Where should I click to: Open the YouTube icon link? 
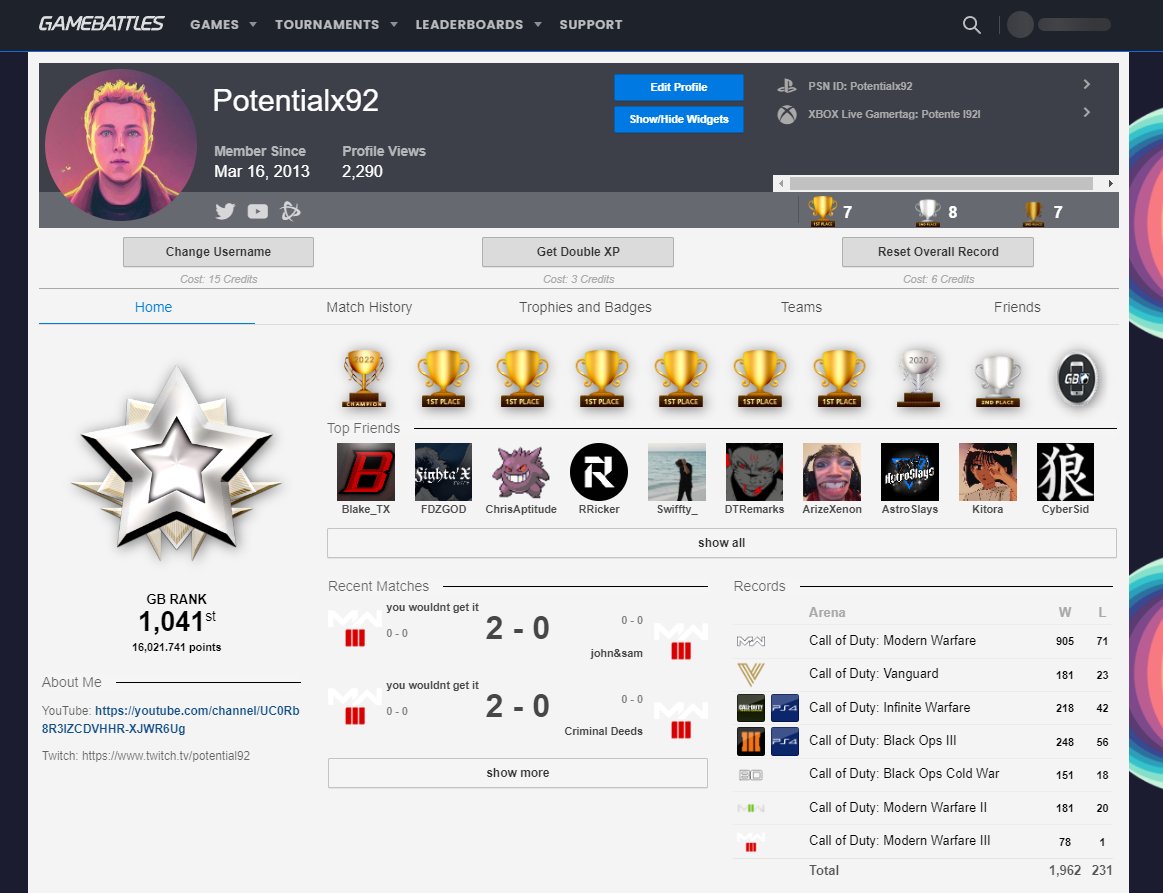point(257,211)
